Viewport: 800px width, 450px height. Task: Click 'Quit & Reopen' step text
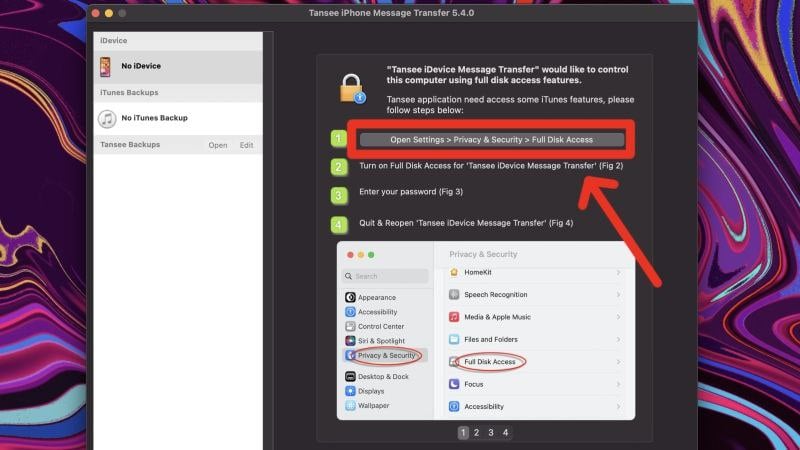[466, 223]
